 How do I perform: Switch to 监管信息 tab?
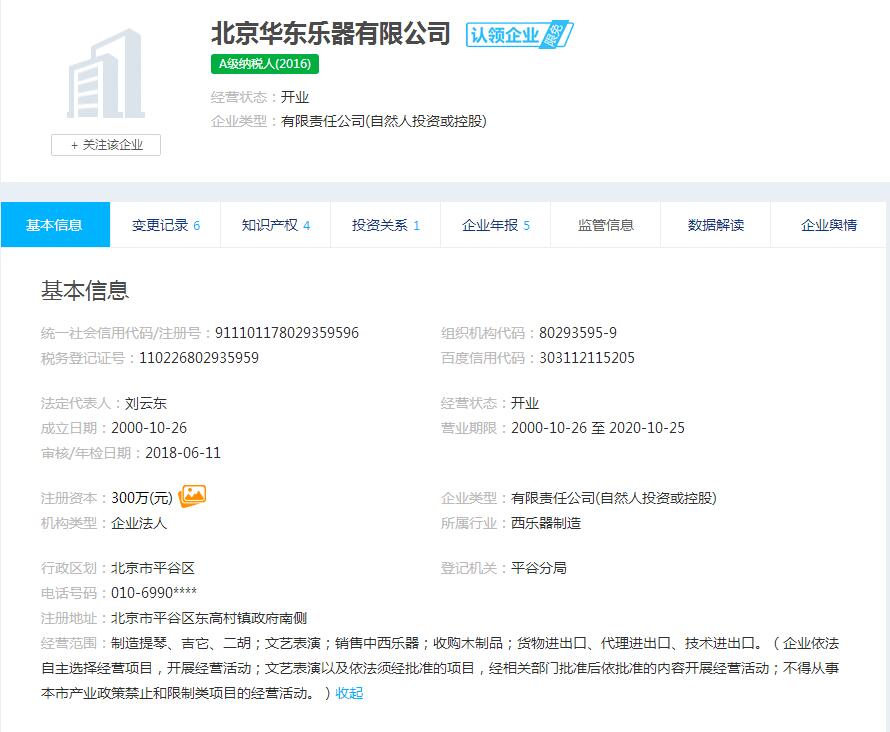tap(606, 225)
